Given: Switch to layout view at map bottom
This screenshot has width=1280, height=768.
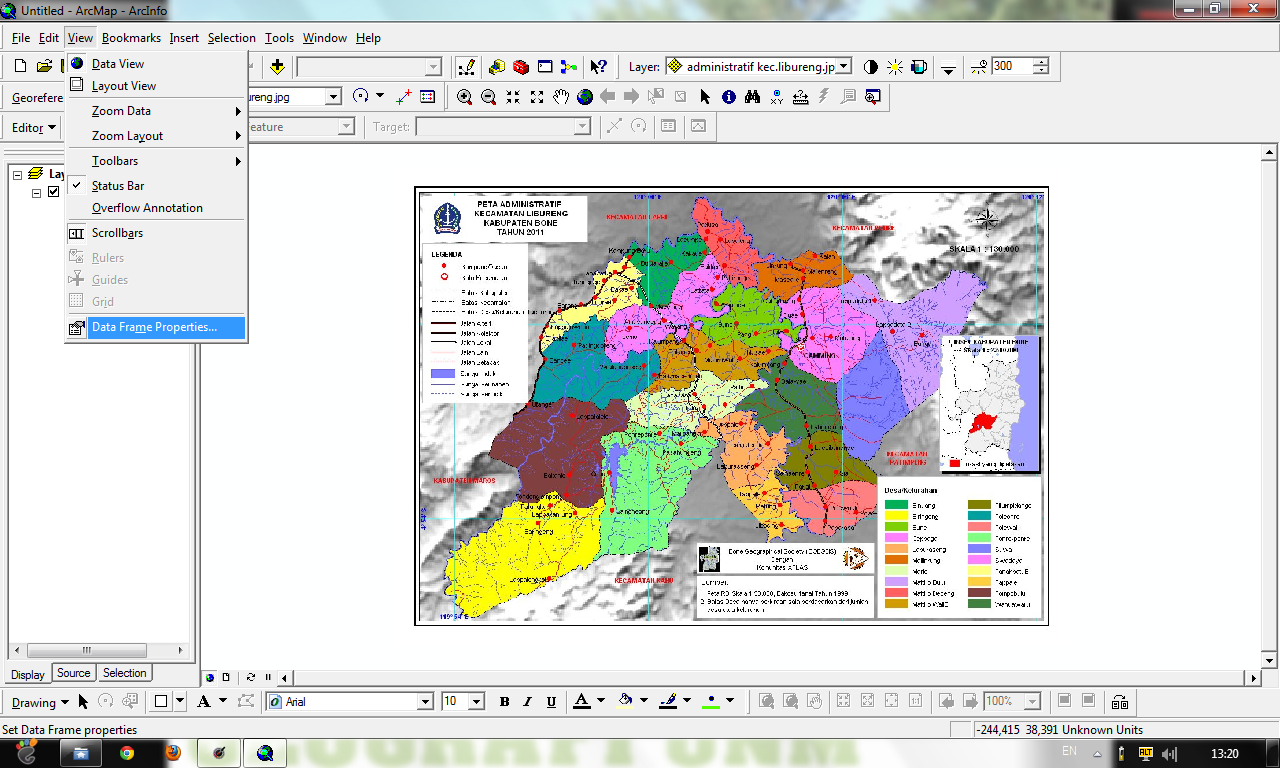Looking at the screenshot, I should (226, 677).
